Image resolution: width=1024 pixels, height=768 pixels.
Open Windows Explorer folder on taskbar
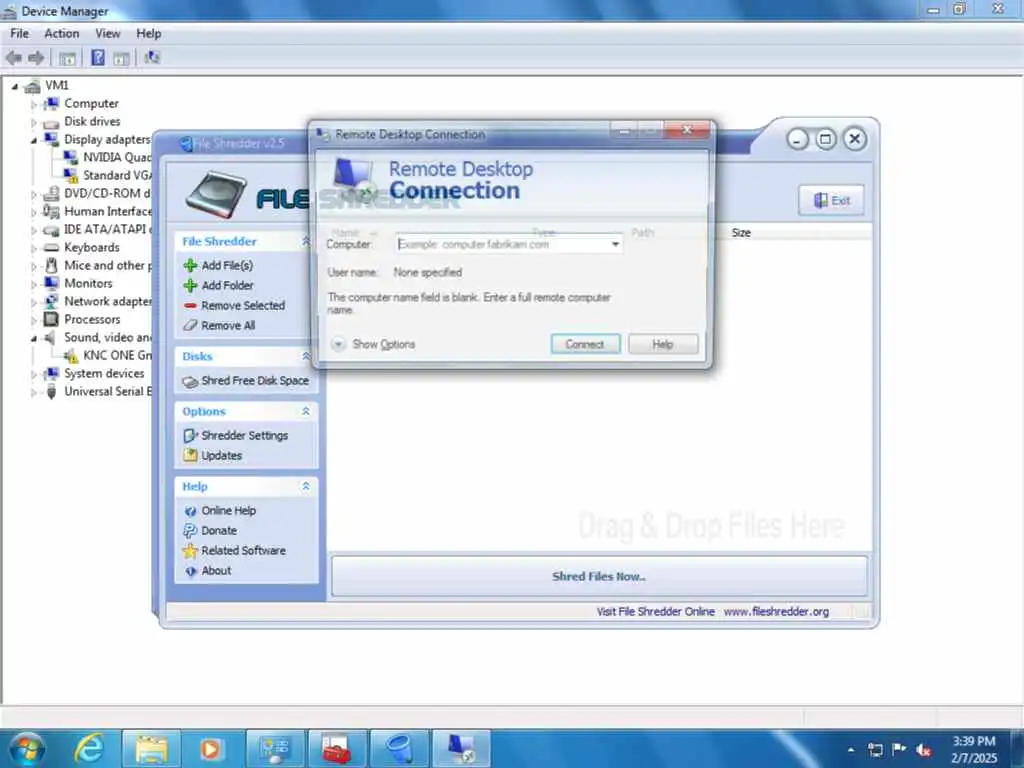[152, 748]
